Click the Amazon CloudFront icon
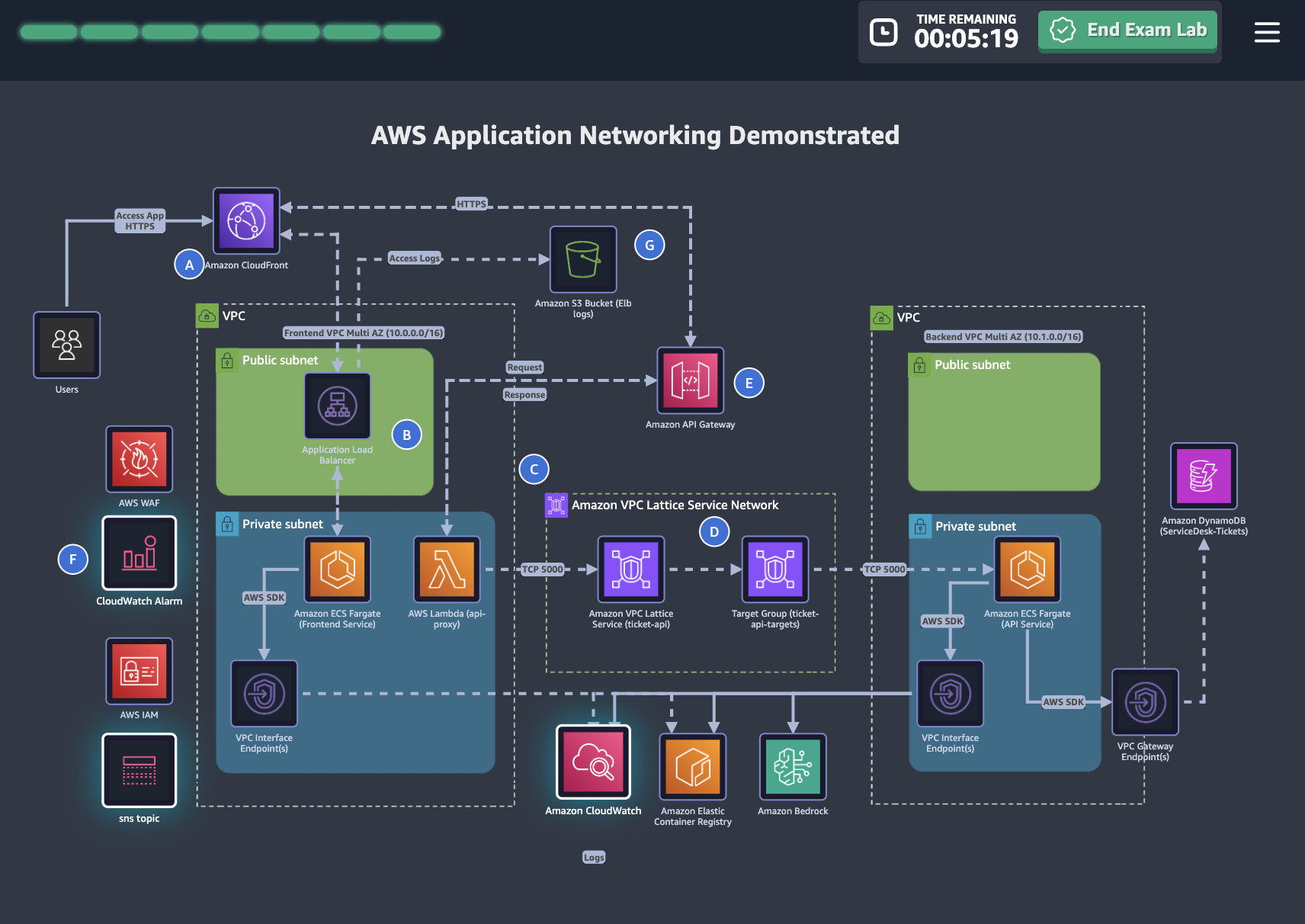 (x=246, y=221)
